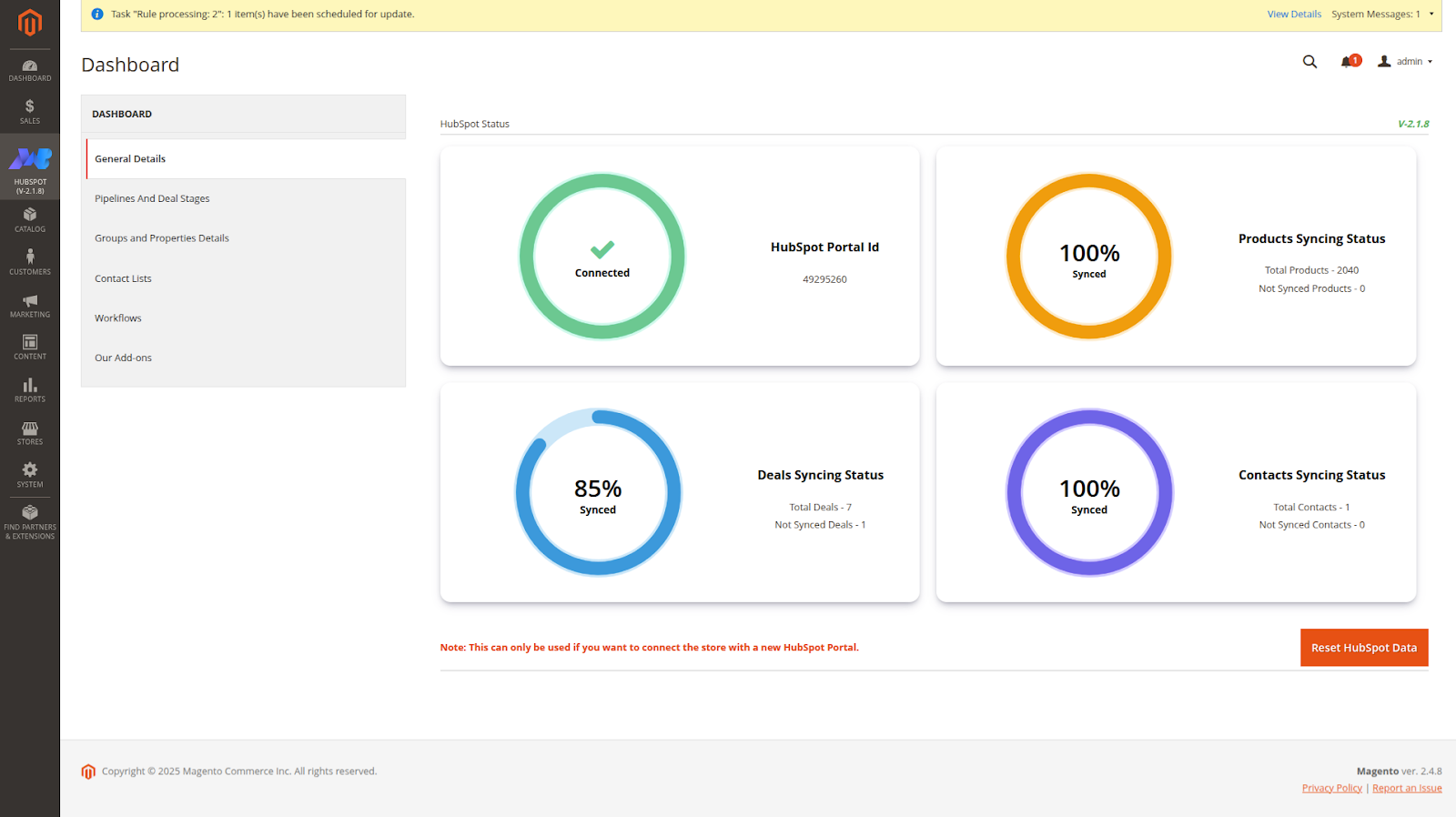
Task: Click the View Details link
Action: click(x=1294, y=14)
